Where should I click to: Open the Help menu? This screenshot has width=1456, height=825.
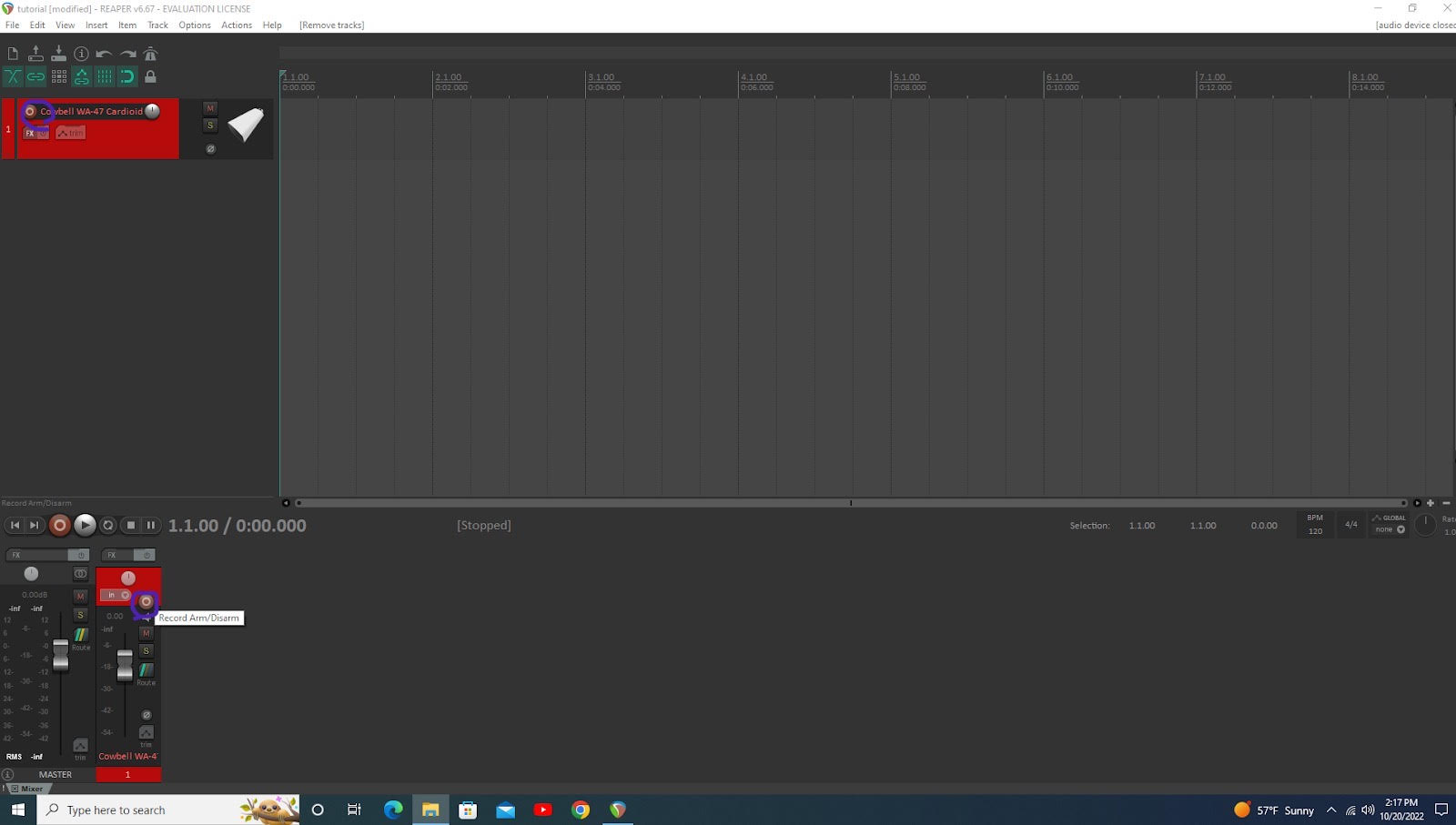coord(272,25)
